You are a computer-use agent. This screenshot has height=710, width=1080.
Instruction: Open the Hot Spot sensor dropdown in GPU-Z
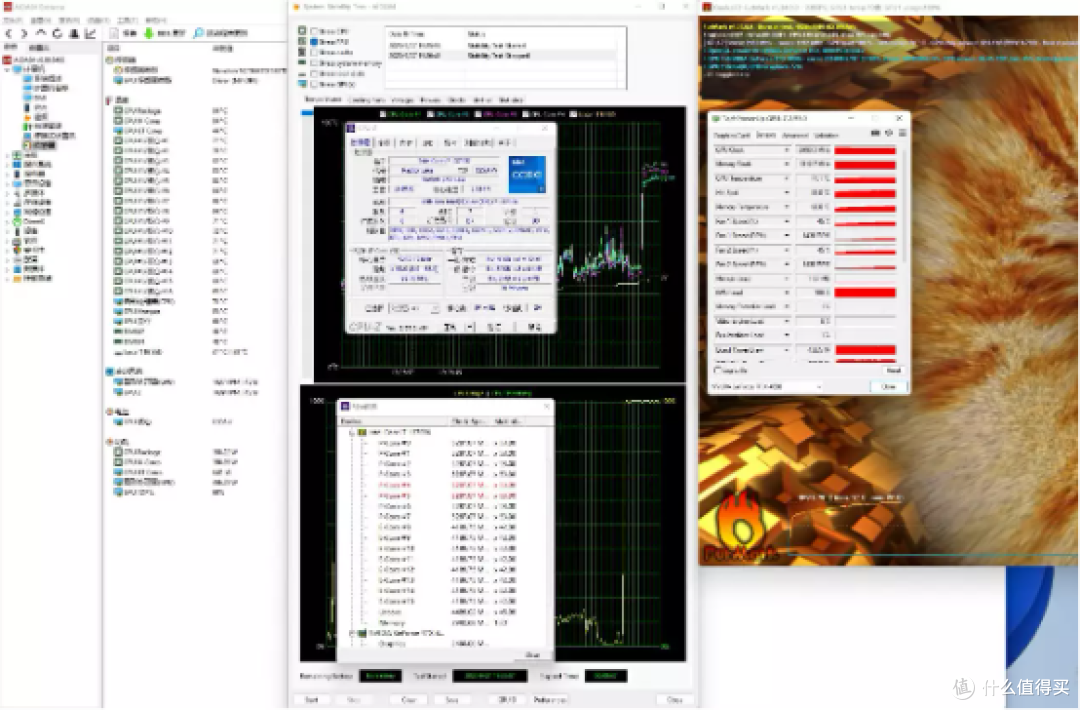pyautogui.click(x=787, y=193)
